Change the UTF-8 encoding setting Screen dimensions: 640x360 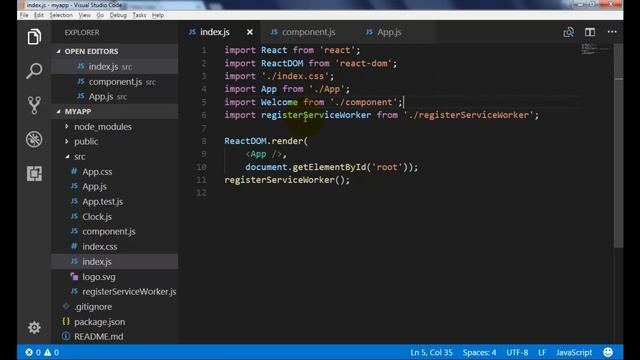(x=517, y=352)
